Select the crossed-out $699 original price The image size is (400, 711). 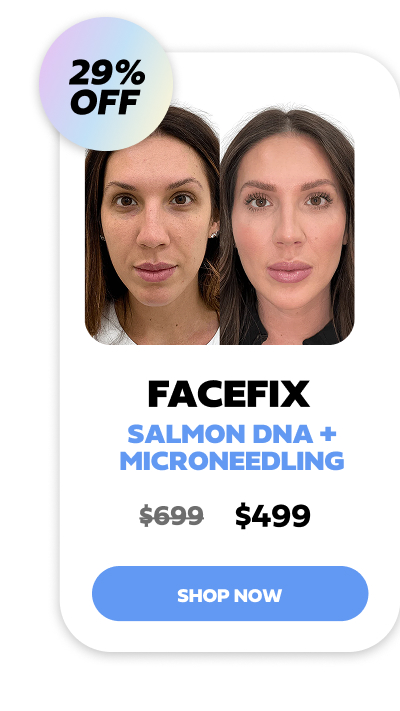coord(171,516)
